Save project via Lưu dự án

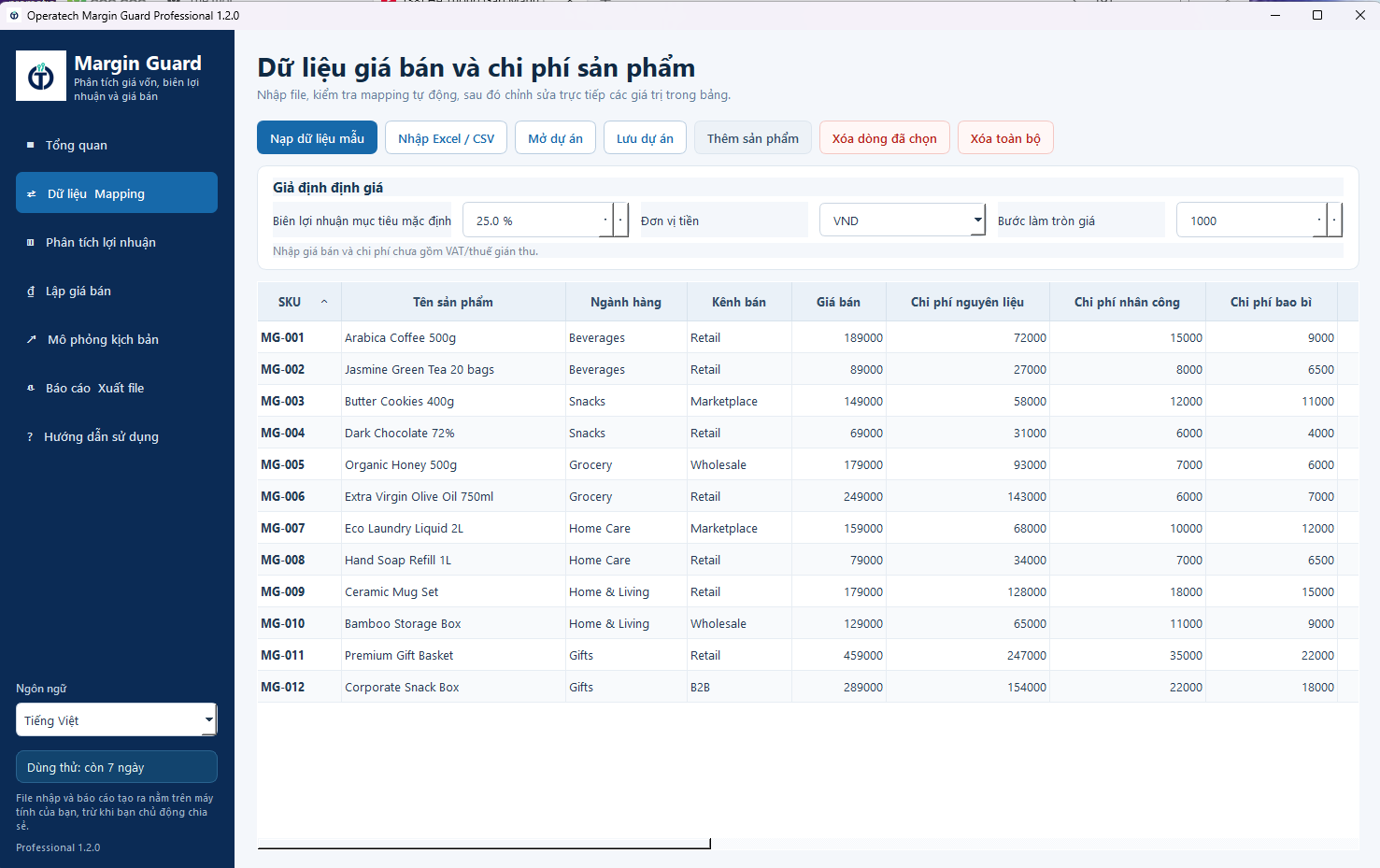click(x=645, y=138)
